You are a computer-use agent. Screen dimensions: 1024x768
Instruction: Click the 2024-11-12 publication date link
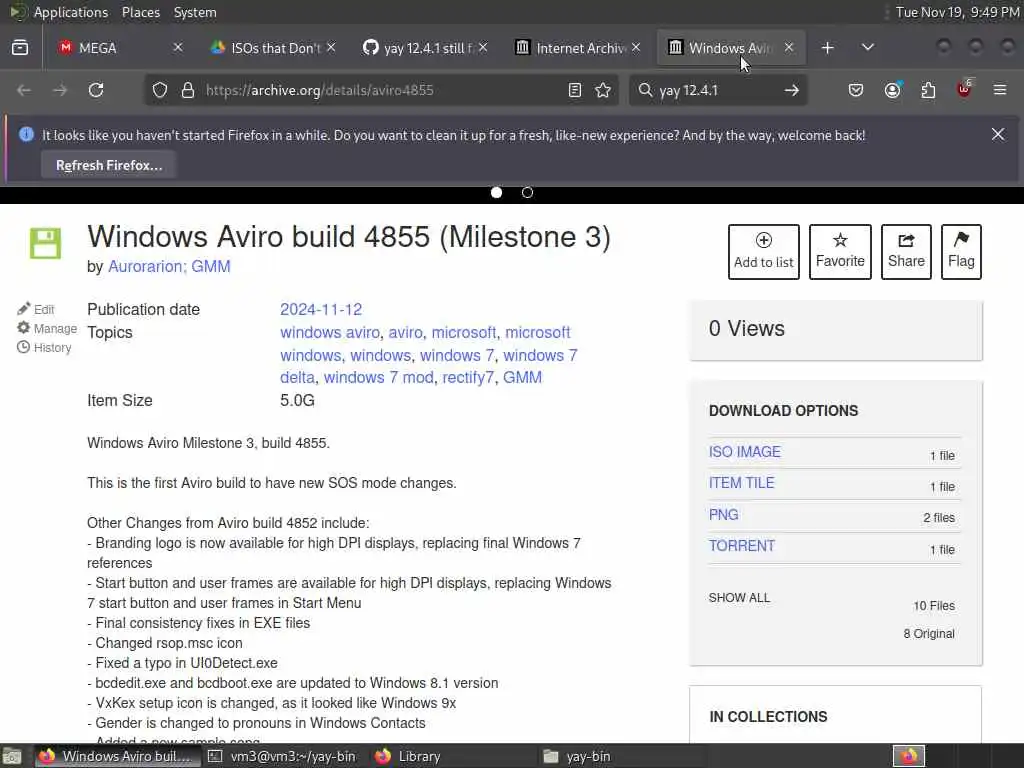[x=321, y=309]
